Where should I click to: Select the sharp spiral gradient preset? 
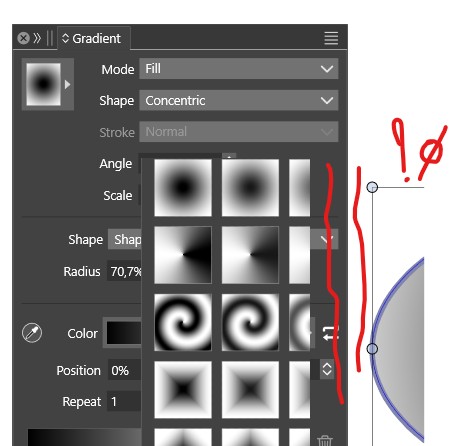(183, 322)
